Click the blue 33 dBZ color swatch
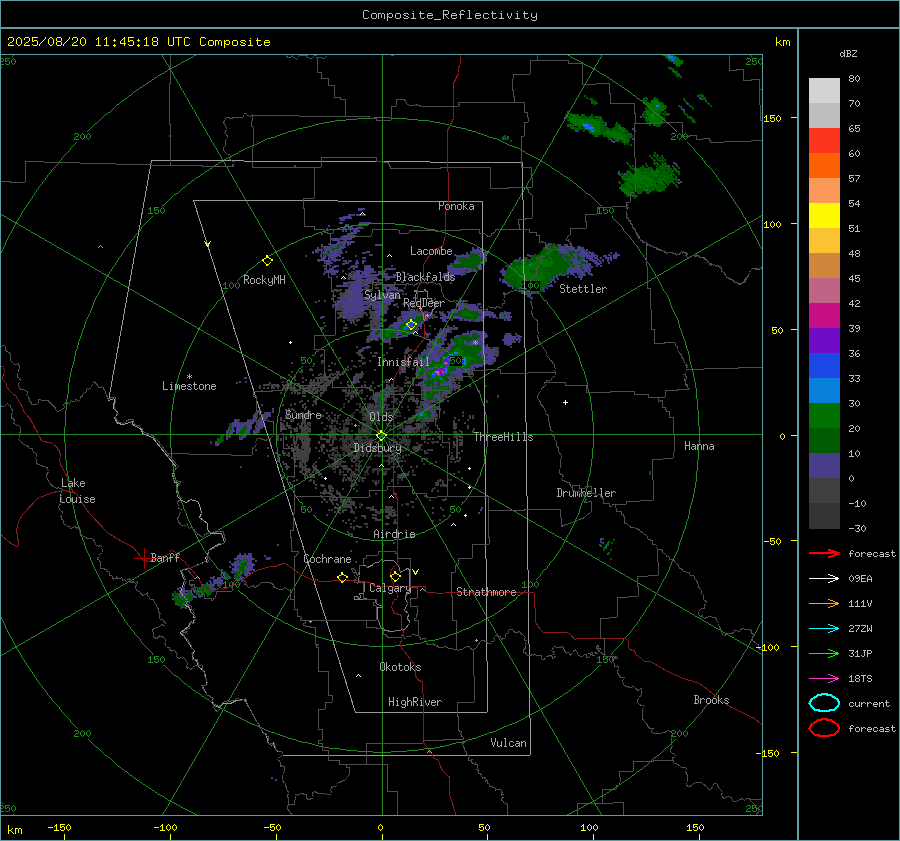Viewport: 900px width, 841px height. [824, 366]
